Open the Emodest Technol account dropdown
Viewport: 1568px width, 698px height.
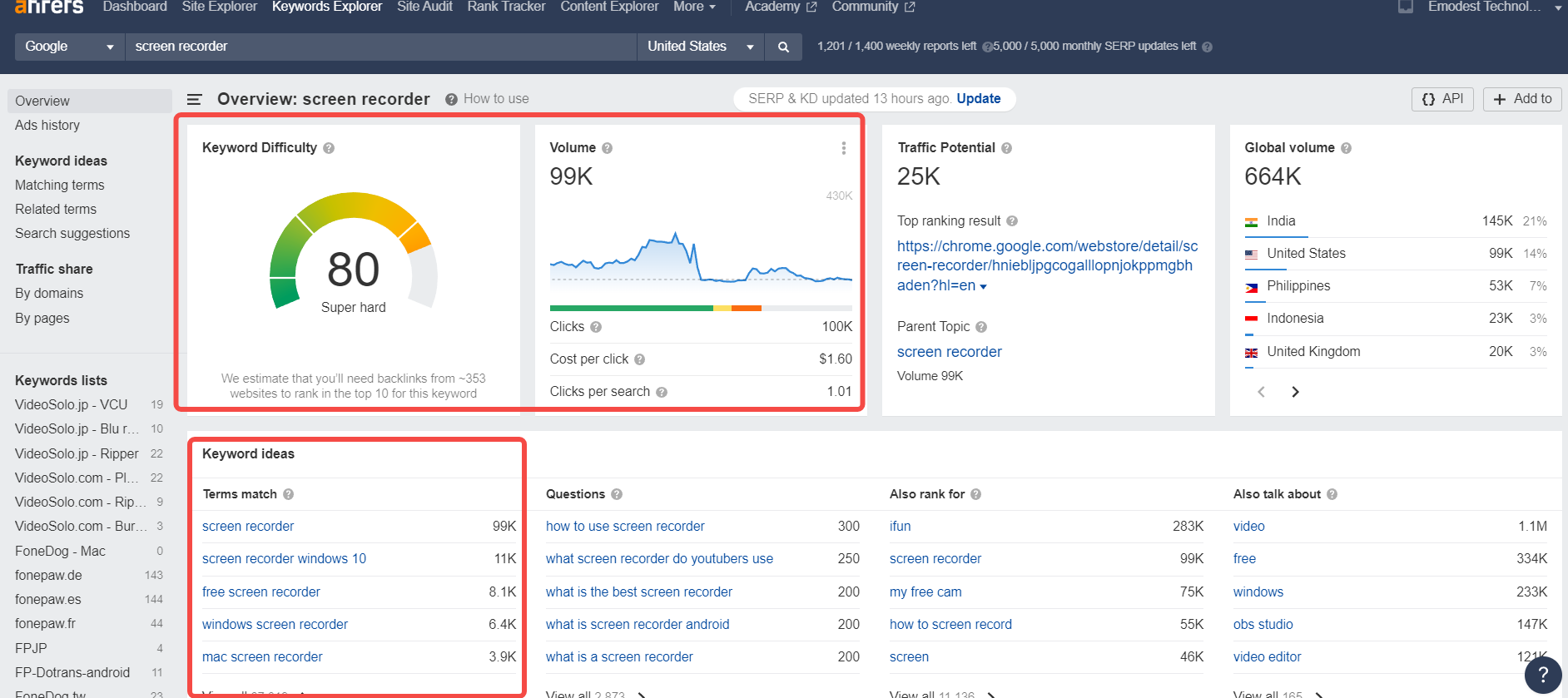(x=1495, y=7)
